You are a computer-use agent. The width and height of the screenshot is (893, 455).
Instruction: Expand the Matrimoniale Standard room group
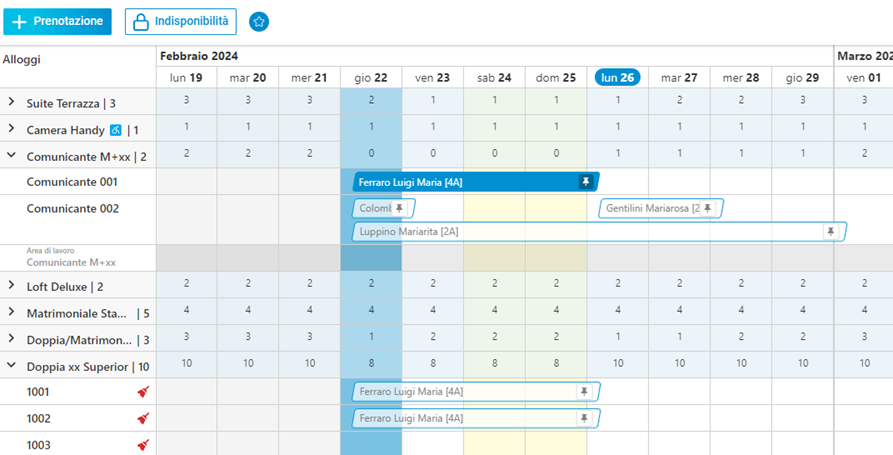click(11, 312)
